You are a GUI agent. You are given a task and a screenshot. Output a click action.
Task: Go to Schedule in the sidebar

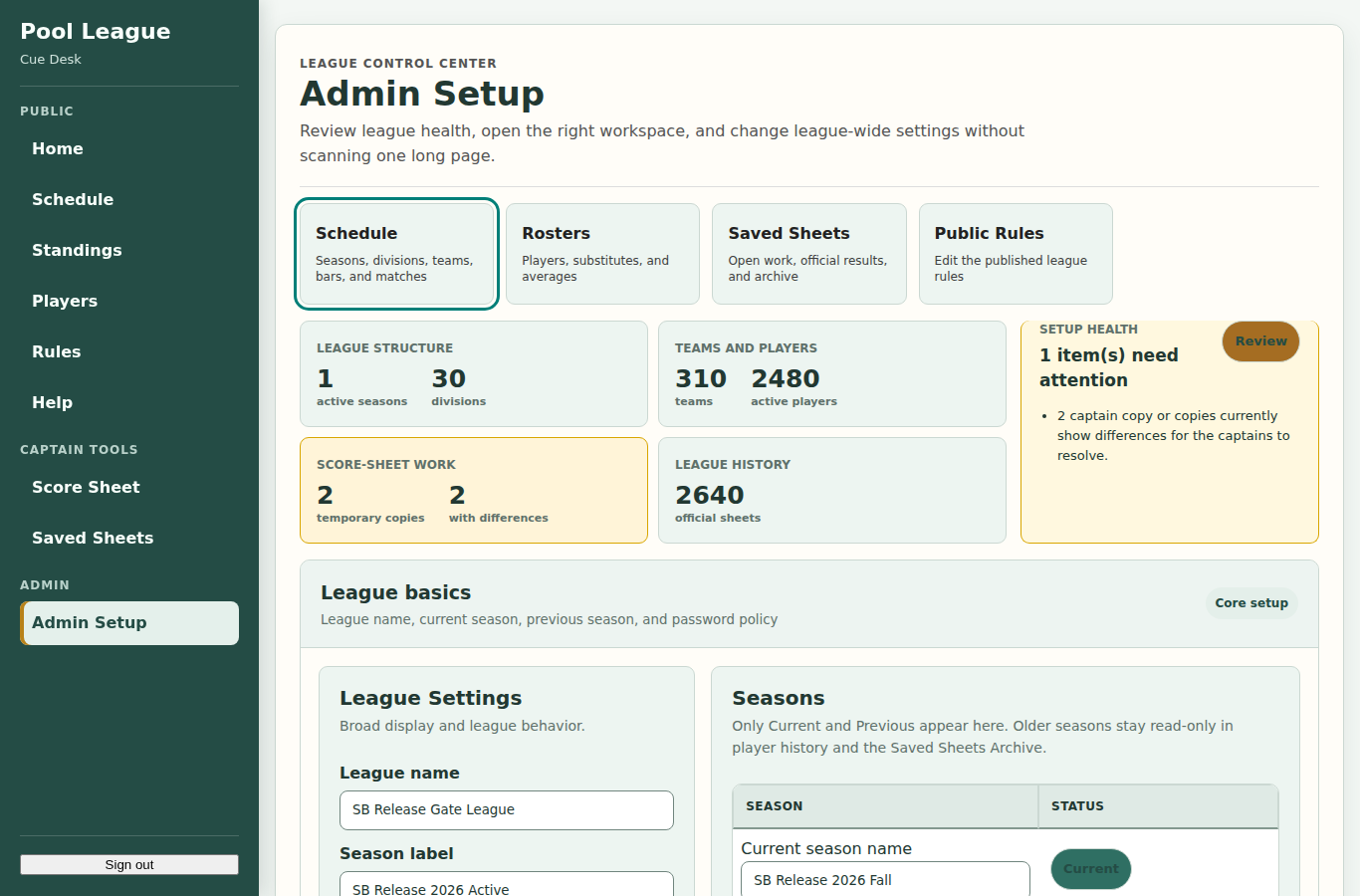click(x=129, y=199)
